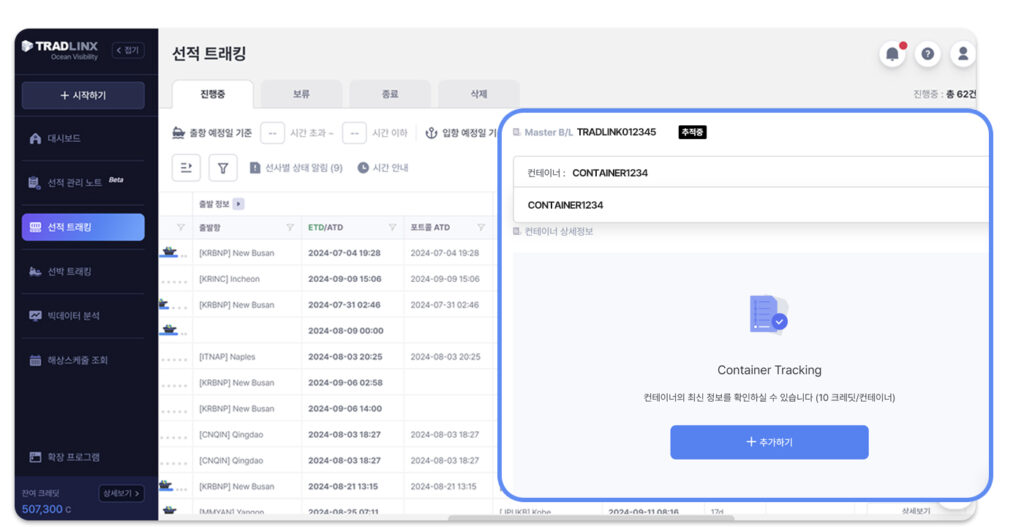Image resolution: width=1024 pixels, height=527 pixels.
Task: Open filter on 출발항 column header
Action: (290, 227)
